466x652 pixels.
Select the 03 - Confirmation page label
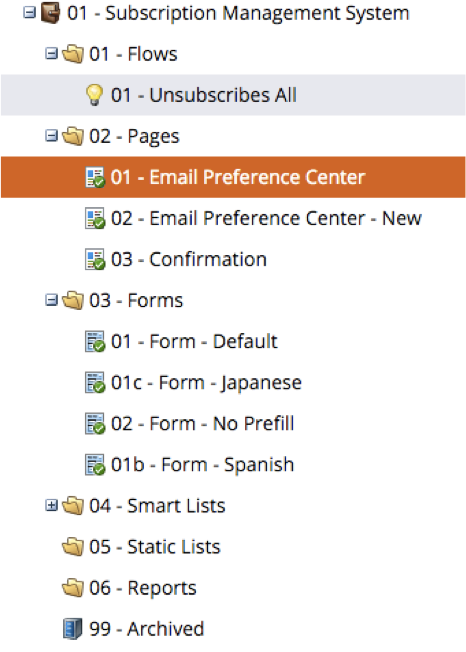point(189,259)
